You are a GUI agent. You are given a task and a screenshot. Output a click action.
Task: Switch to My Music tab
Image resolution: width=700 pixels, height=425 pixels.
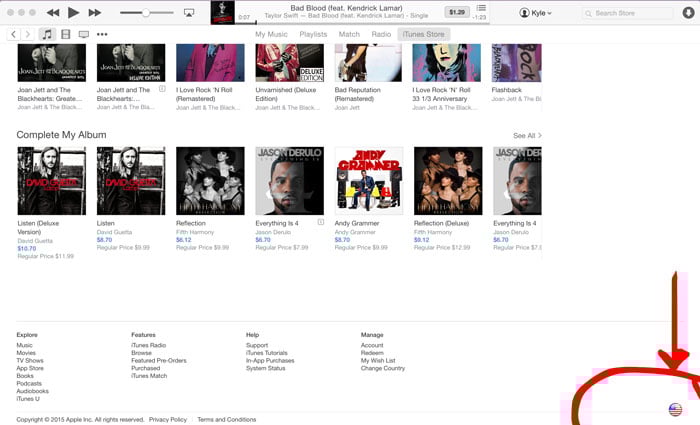point(271,34)
